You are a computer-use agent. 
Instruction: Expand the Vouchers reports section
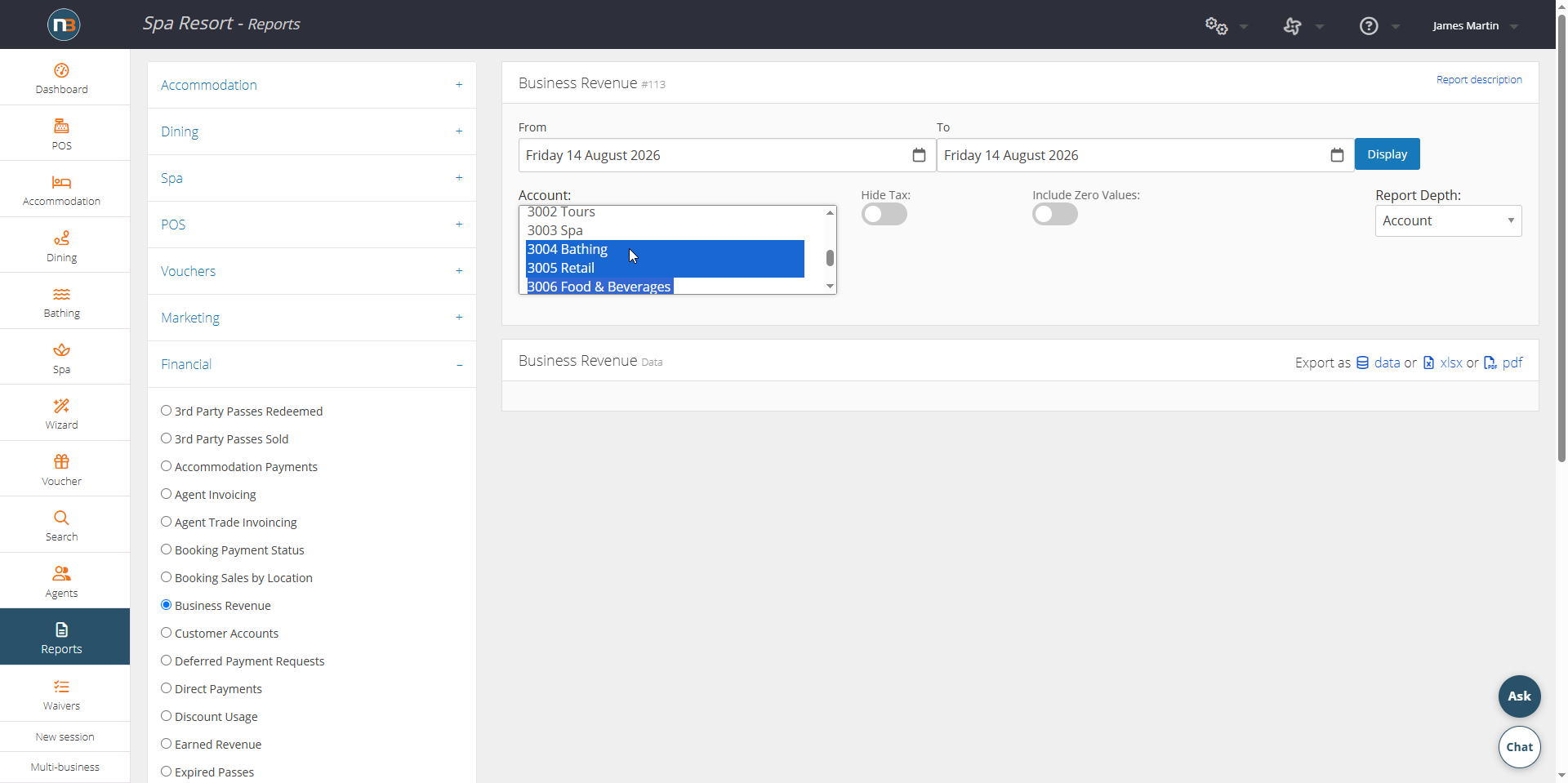click(x=312, y=271)
